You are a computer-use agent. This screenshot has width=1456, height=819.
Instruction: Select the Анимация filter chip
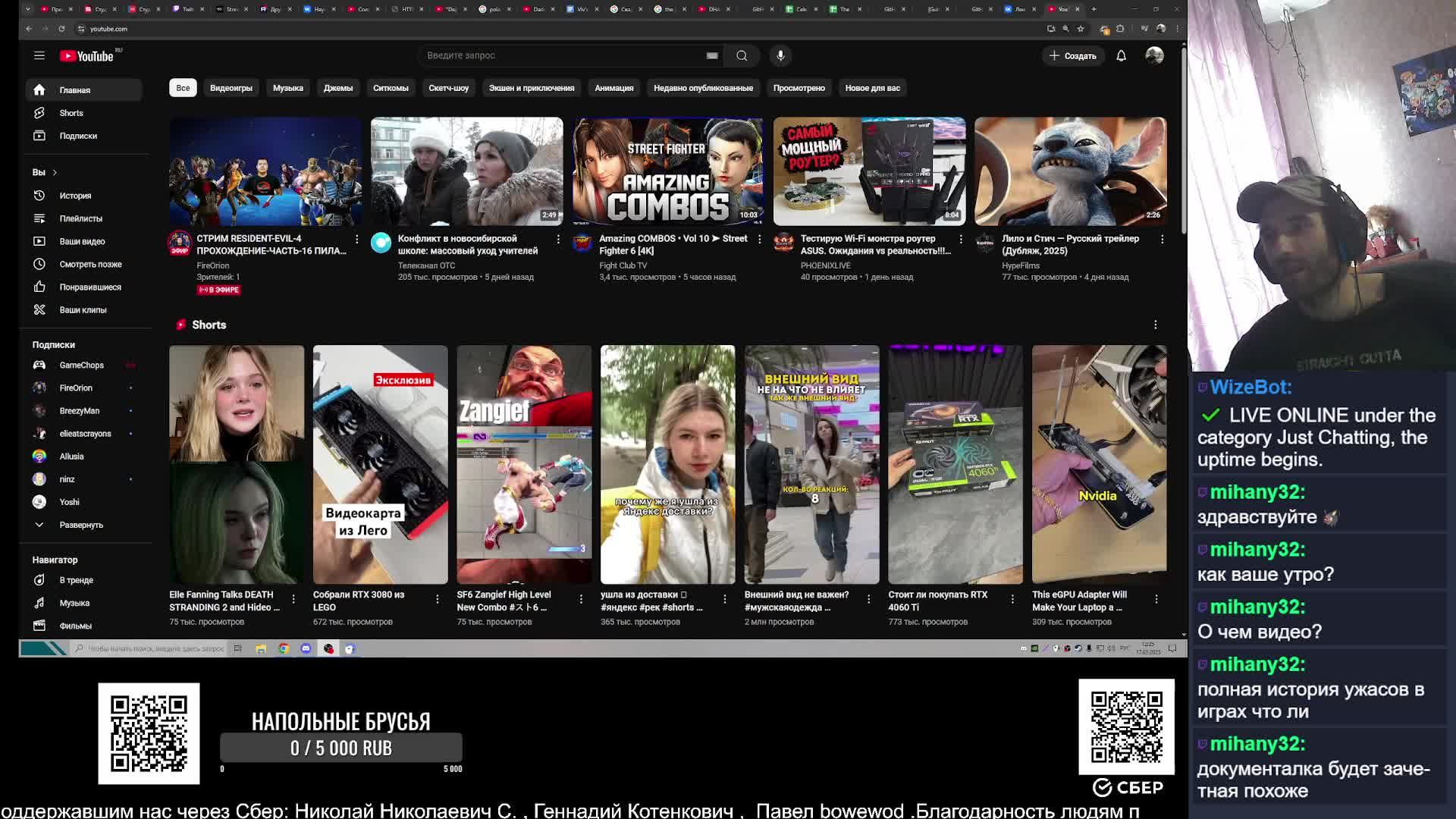[613, 88]
